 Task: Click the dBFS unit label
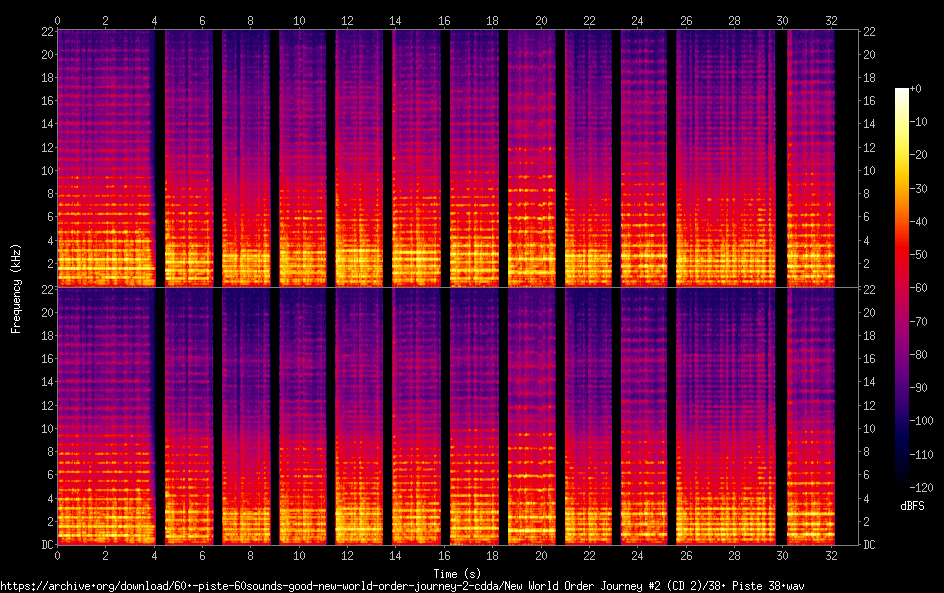(912, 506)
